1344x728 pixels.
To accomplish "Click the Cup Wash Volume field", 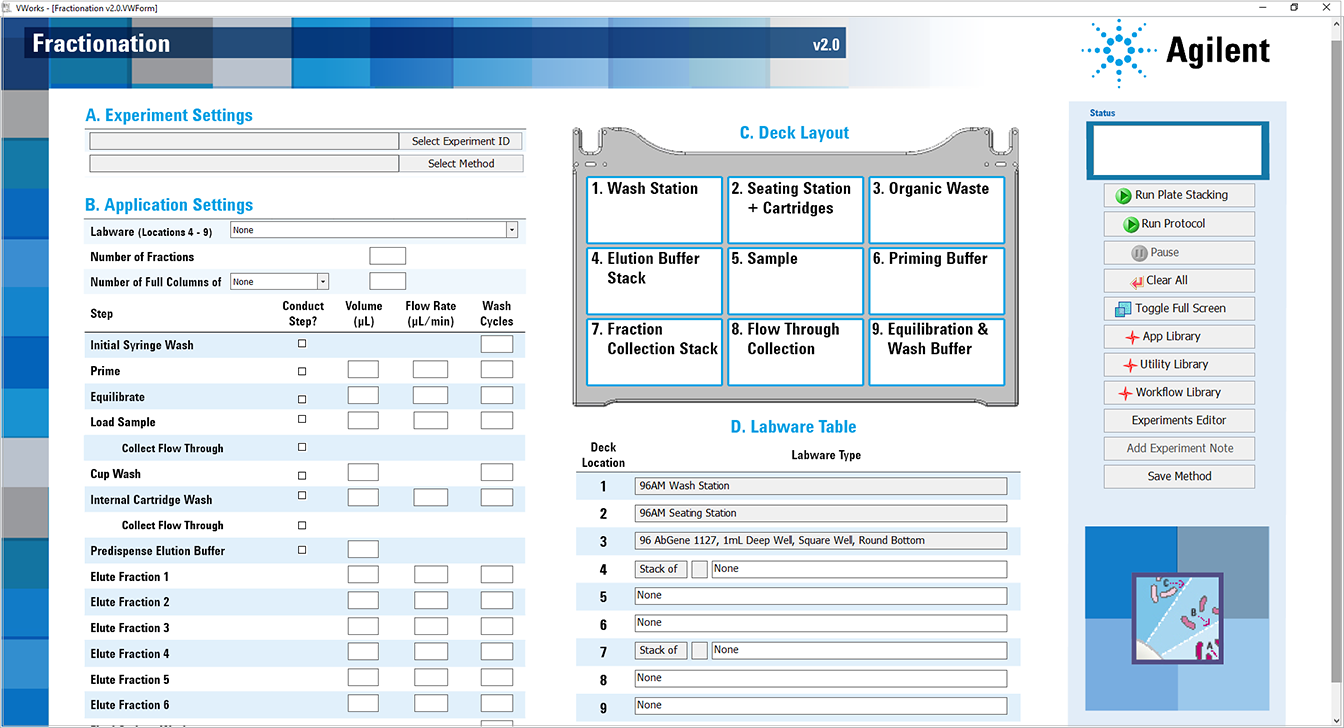I will tap(363, 472).
